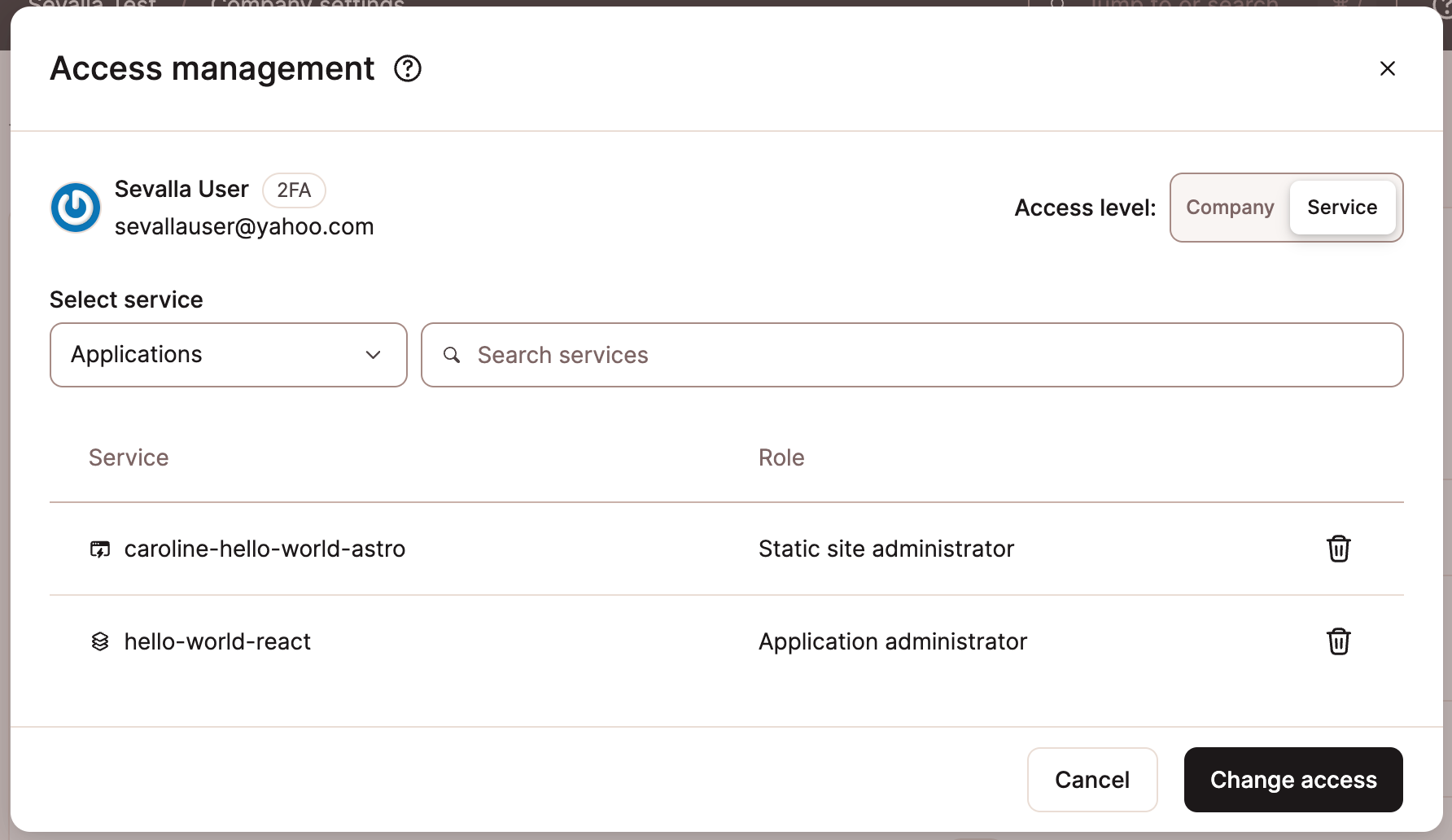The width and height of the screenshot is (1452, 840).
Task: Click the Sevalla User avatar icon
Action: click(75, 208)
